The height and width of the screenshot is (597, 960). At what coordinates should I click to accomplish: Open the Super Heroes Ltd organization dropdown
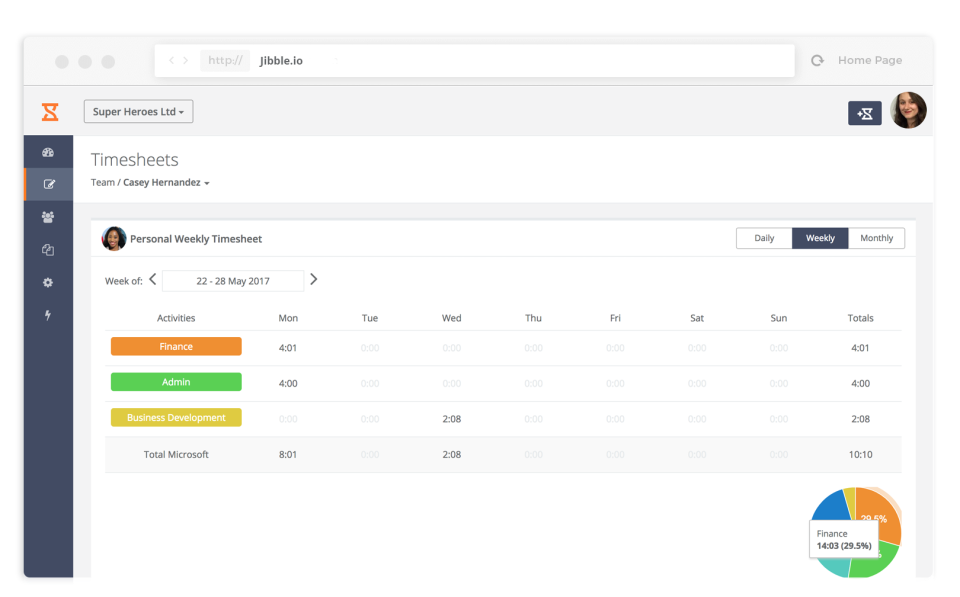[138, 111]
